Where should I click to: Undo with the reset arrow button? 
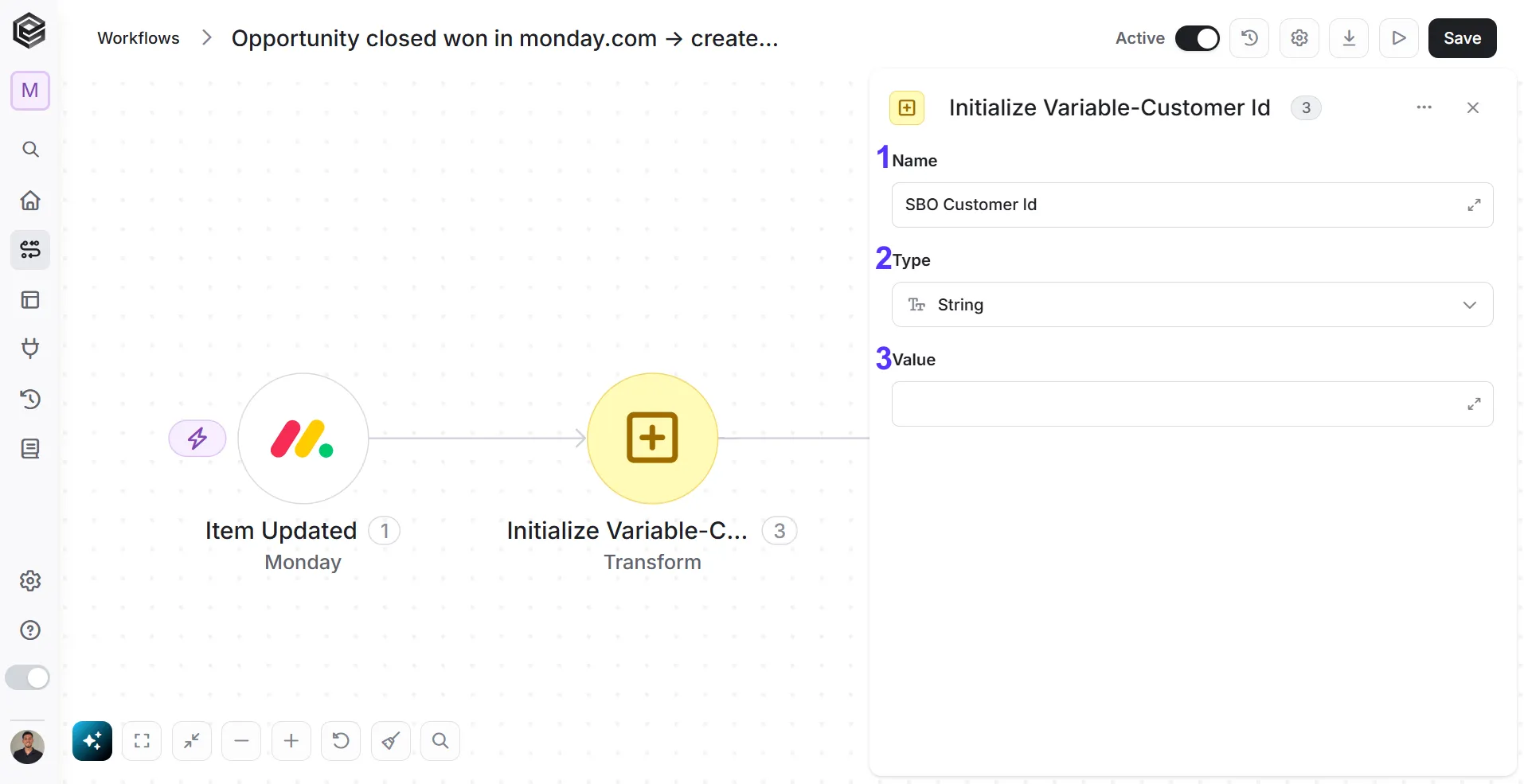point(341,741)
